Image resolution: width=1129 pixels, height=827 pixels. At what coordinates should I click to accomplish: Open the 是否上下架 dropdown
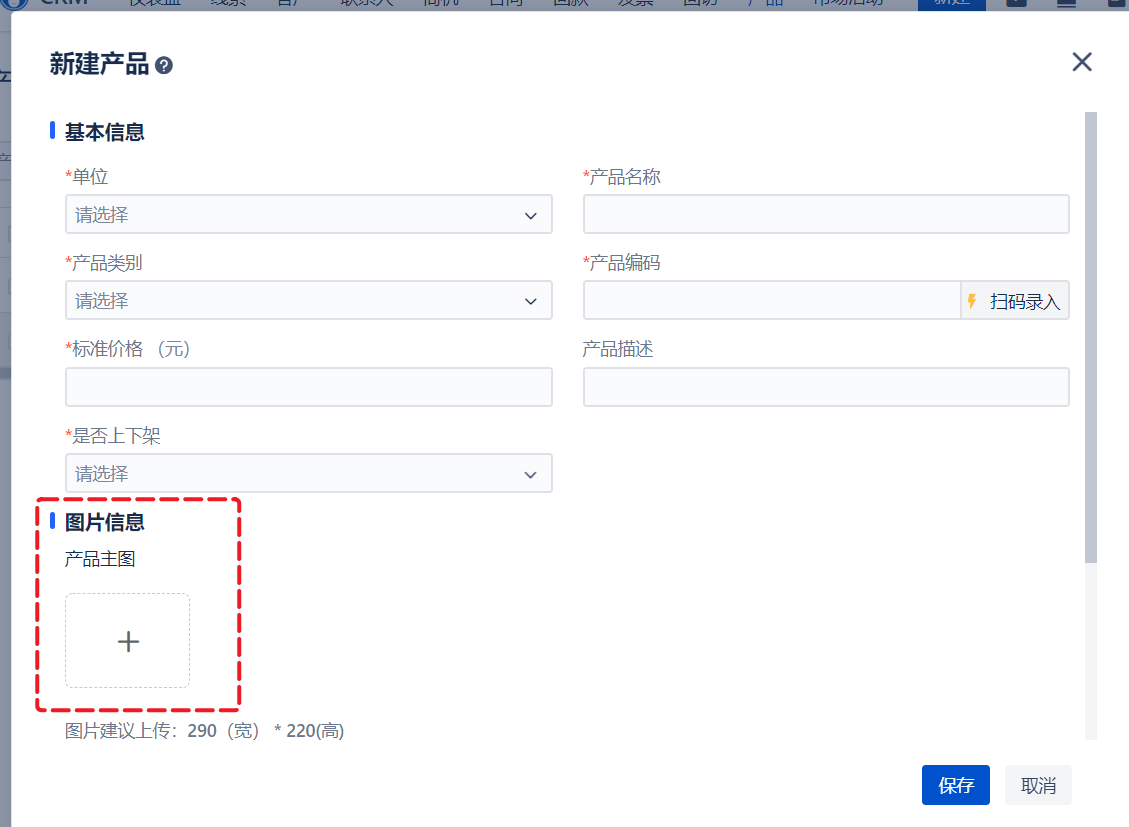(309, 474)
